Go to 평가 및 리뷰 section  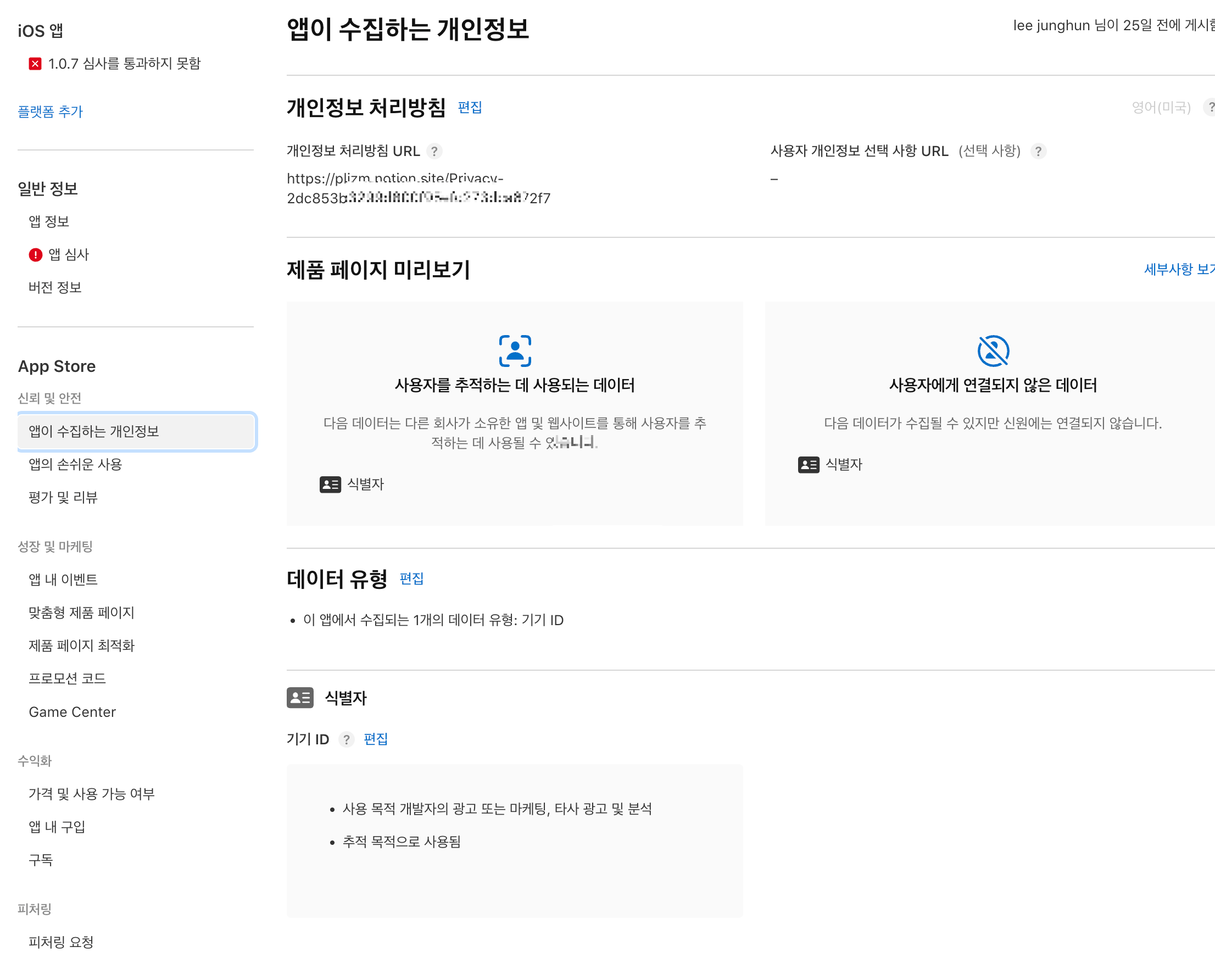point(63,497)
